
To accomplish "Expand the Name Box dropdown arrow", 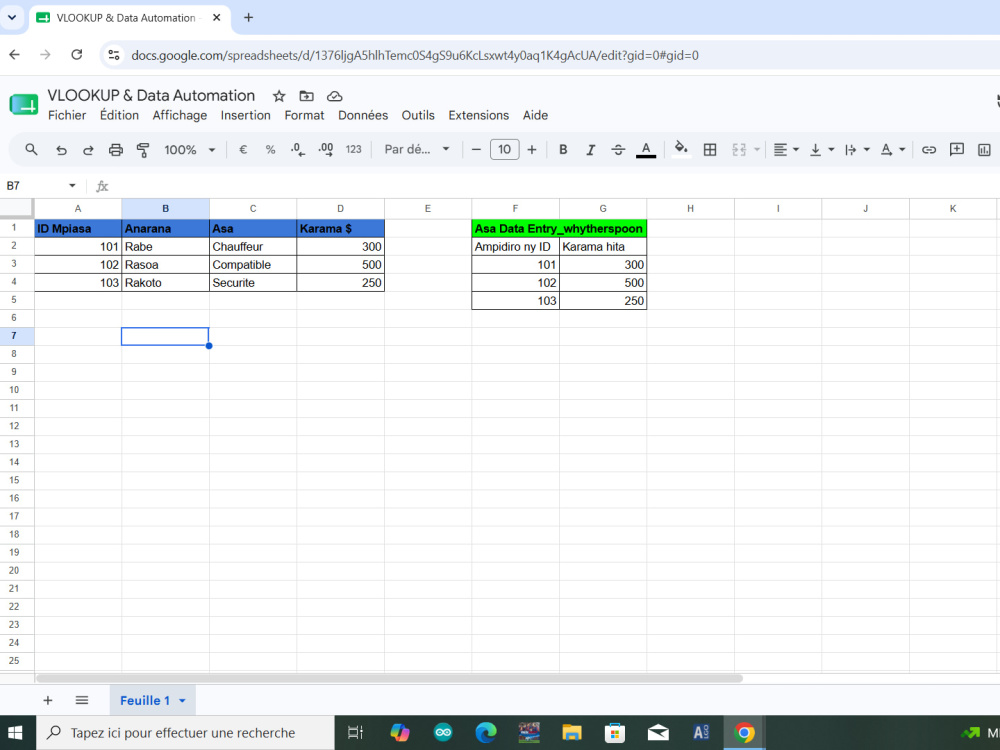I will click(72, 186).
